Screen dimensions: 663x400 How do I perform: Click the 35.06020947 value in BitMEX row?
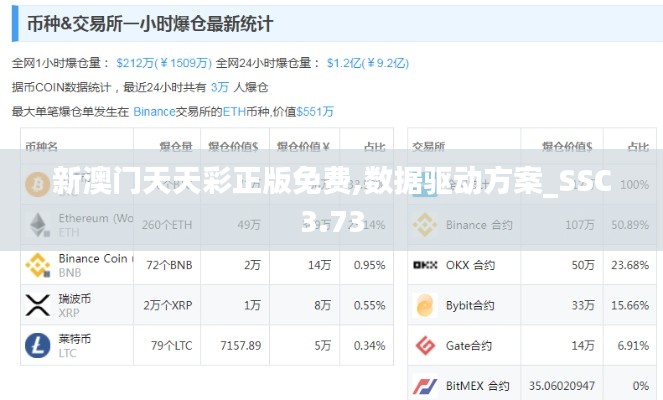[562, 386]
